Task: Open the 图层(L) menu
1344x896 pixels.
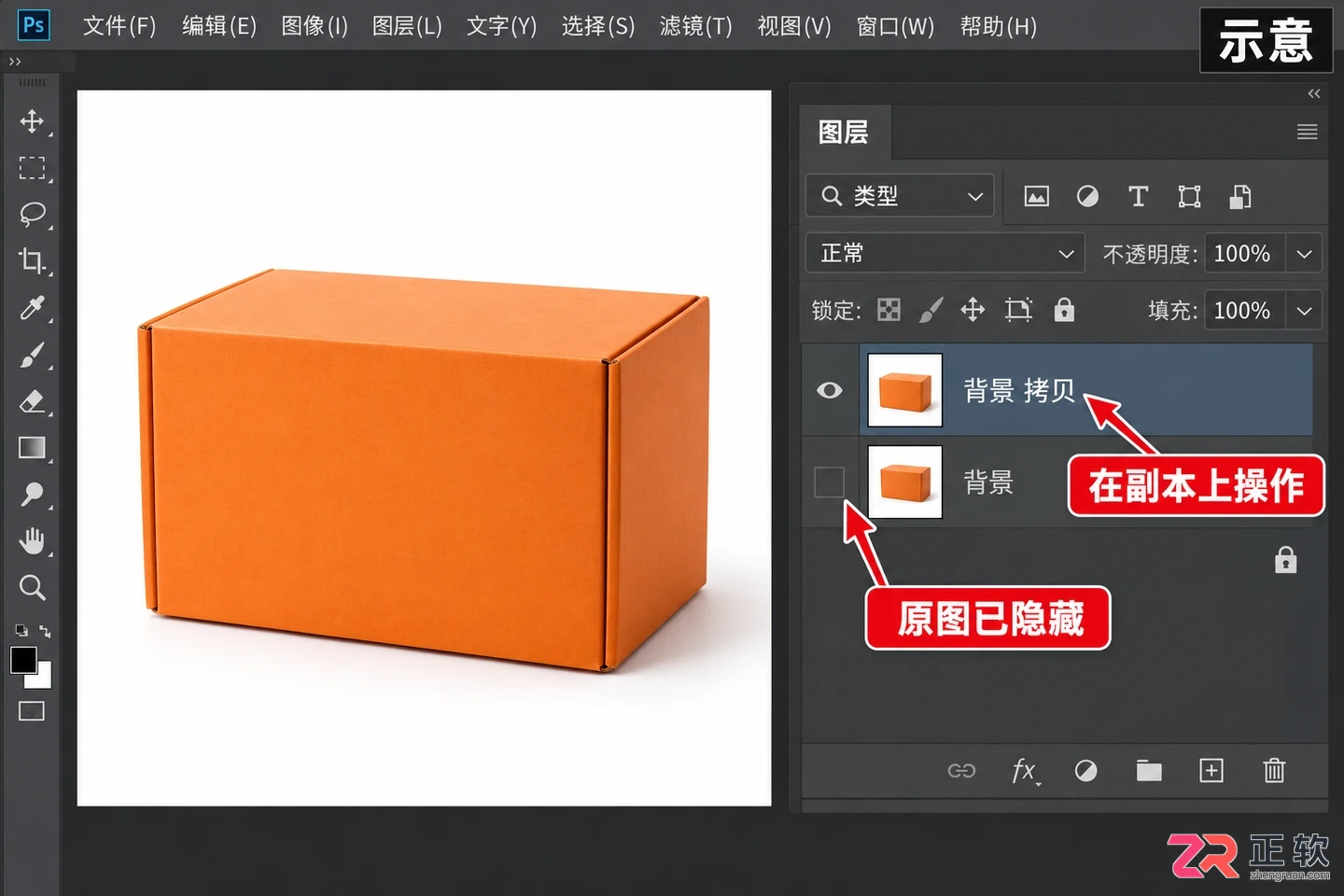Action: (x=407, y=26)
